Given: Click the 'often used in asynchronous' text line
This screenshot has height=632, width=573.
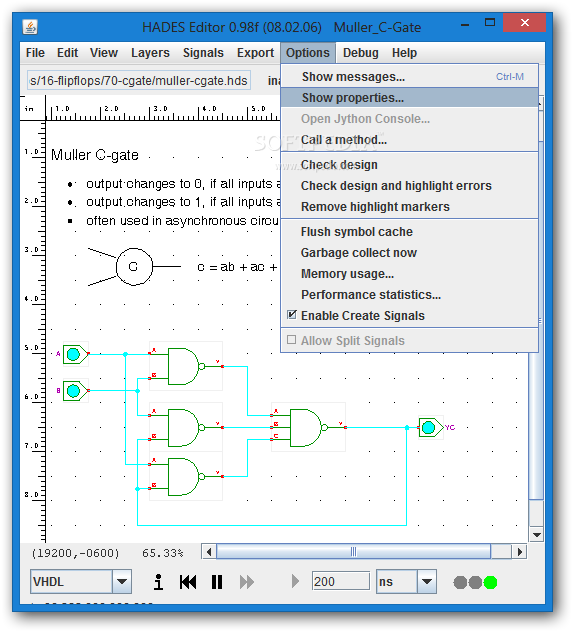Looking at the screenshot, I should pyautogui.click(x=182, y=221).
